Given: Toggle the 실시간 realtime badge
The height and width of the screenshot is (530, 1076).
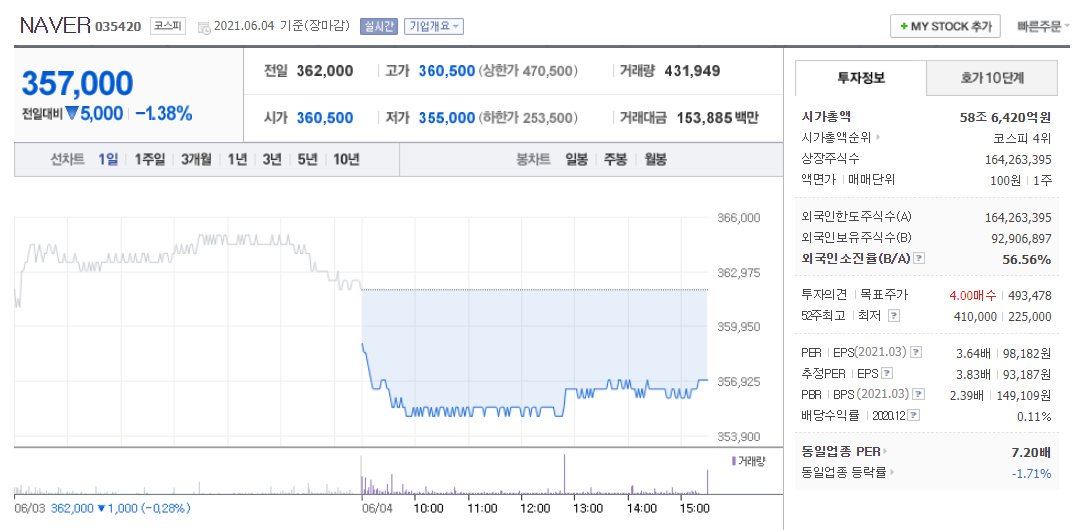Looking at the screenshot, I should (379, 27).
